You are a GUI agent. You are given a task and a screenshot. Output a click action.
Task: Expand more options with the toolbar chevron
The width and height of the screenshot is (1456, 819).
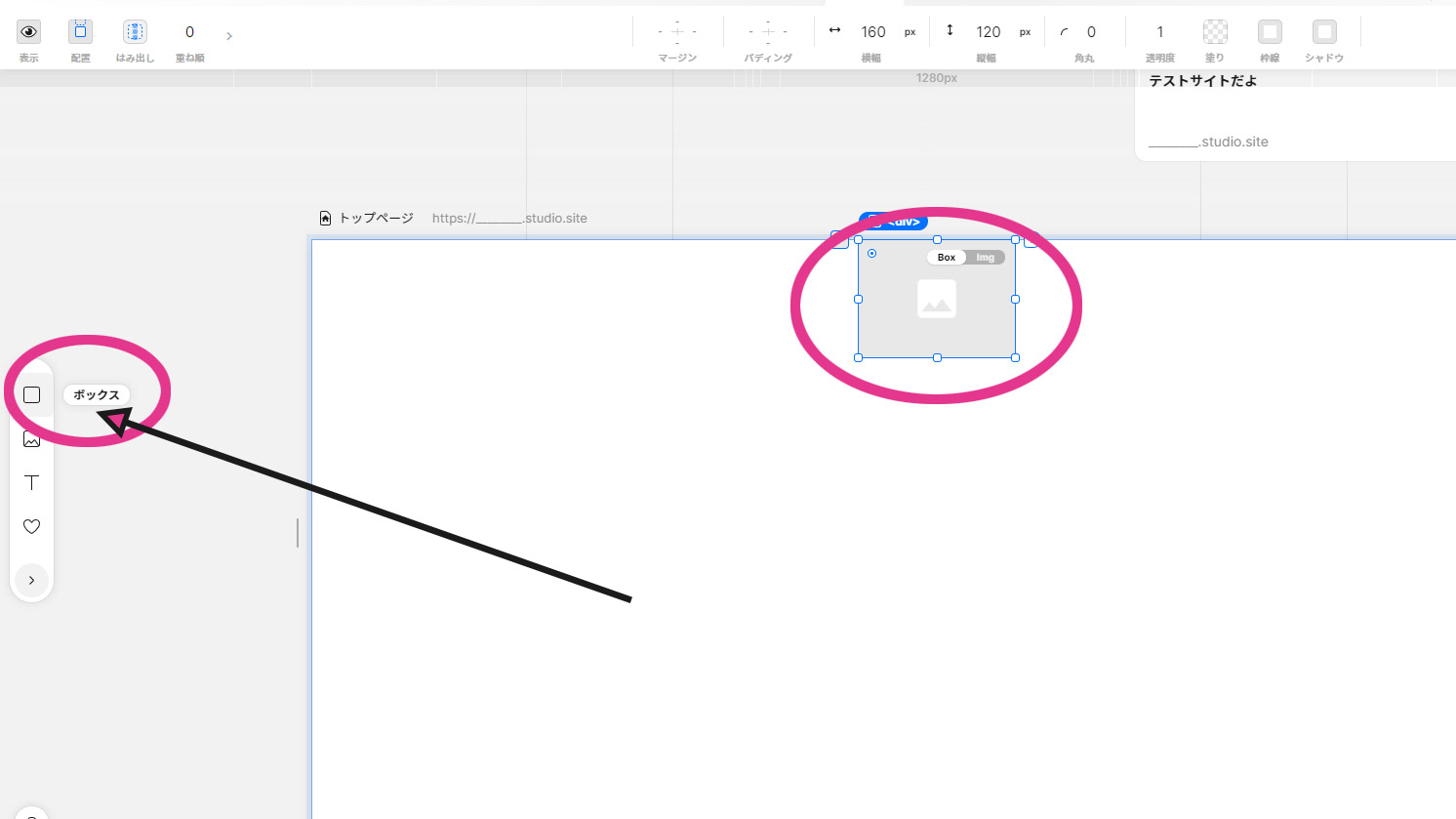click(229, 36)
